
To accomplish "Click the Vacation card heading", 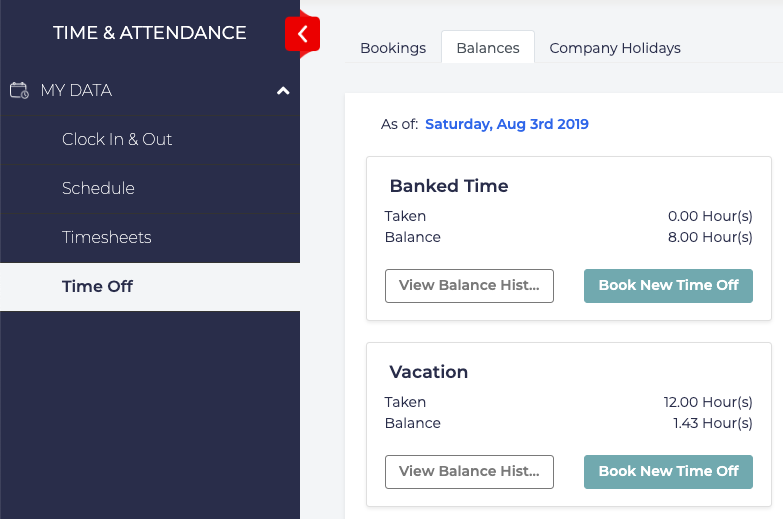I will coord(429,372).
